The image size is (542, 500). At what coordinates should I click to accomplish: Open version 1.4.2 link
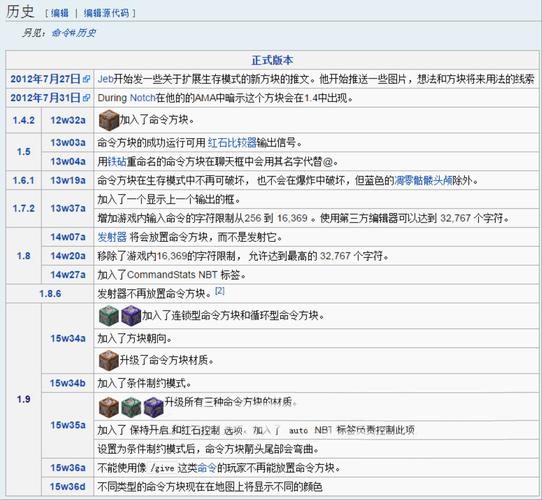pyautogui.click(x=24, y=120)
